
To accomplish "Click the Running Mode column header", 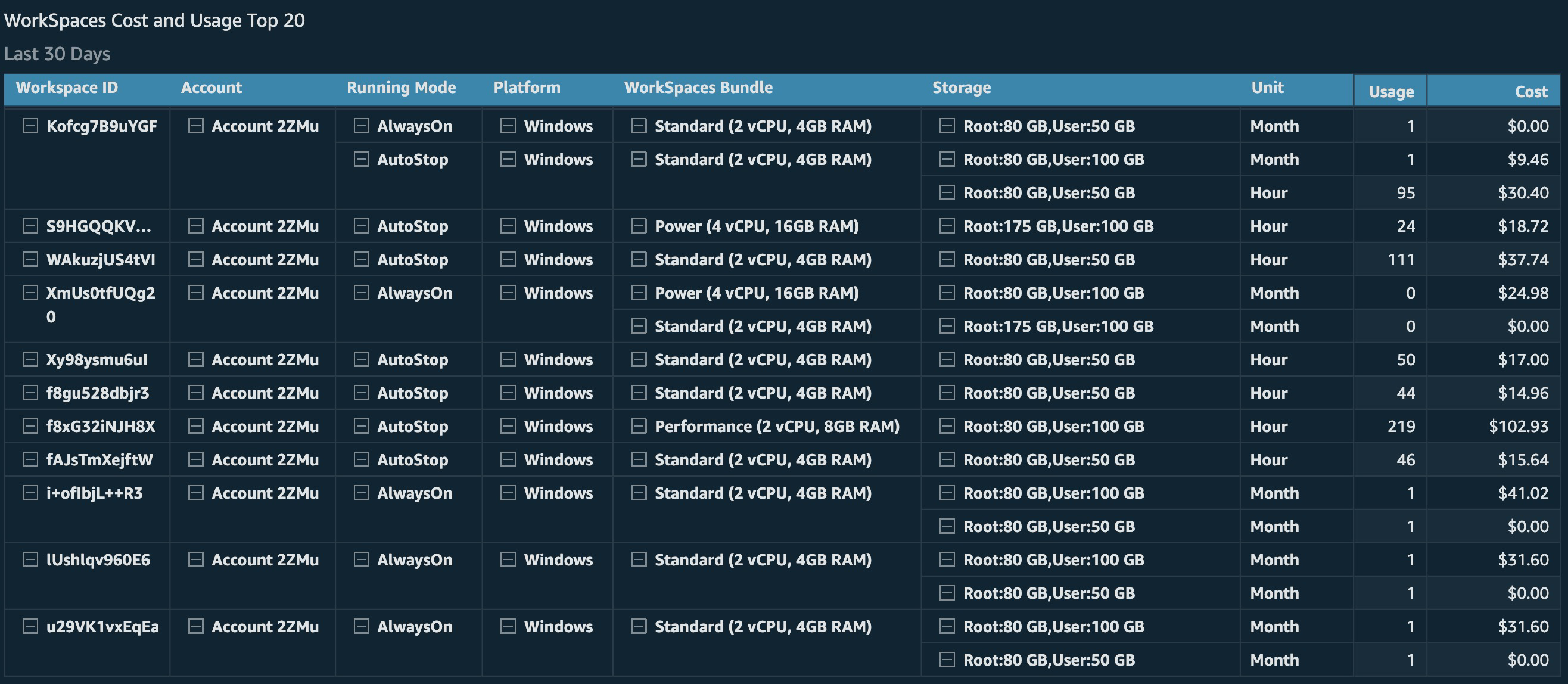I will pyautogui.click(x=400, y=88).
